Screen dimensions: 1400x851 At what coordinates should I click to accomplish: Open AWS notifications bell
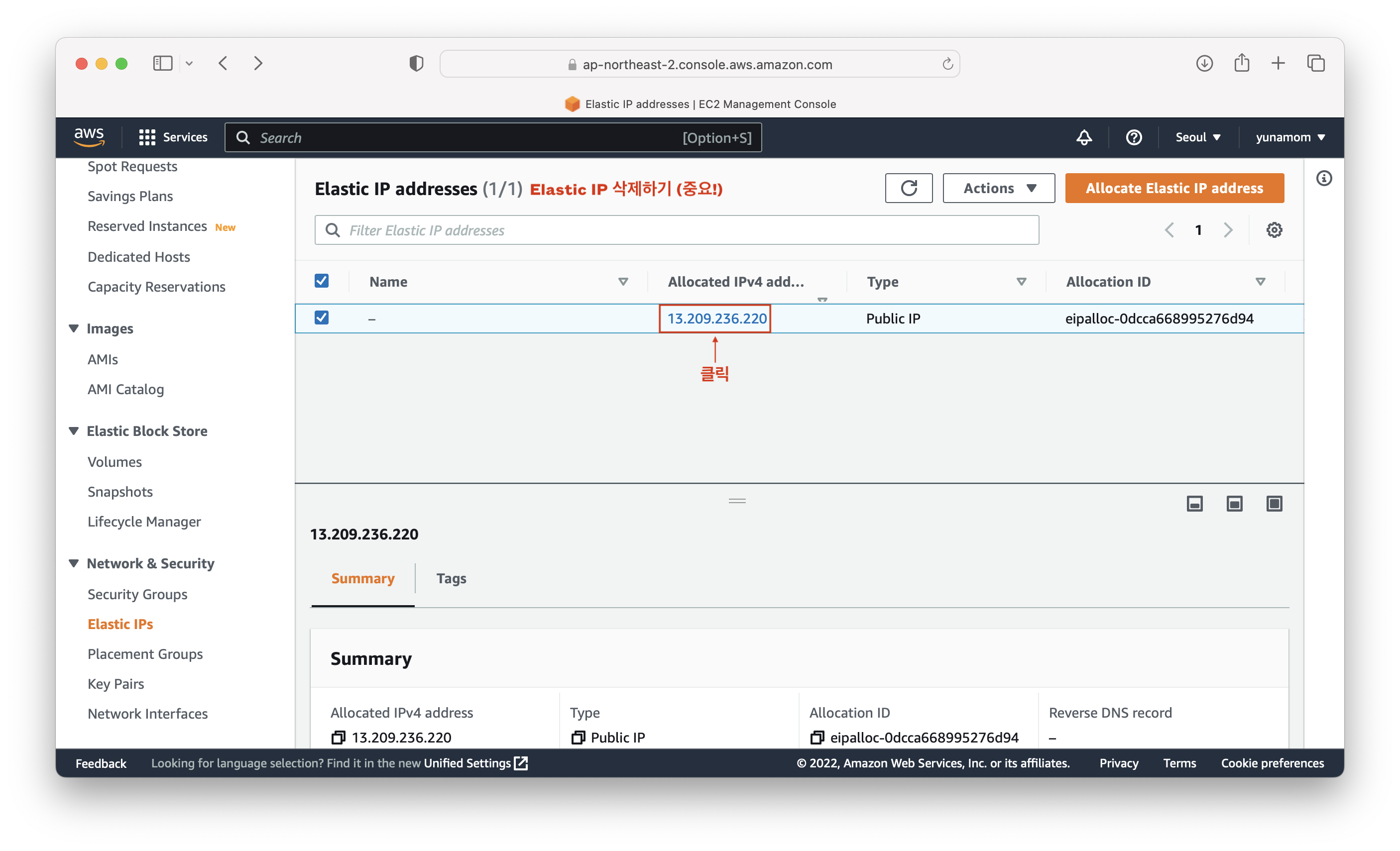tap(1083, 137)
